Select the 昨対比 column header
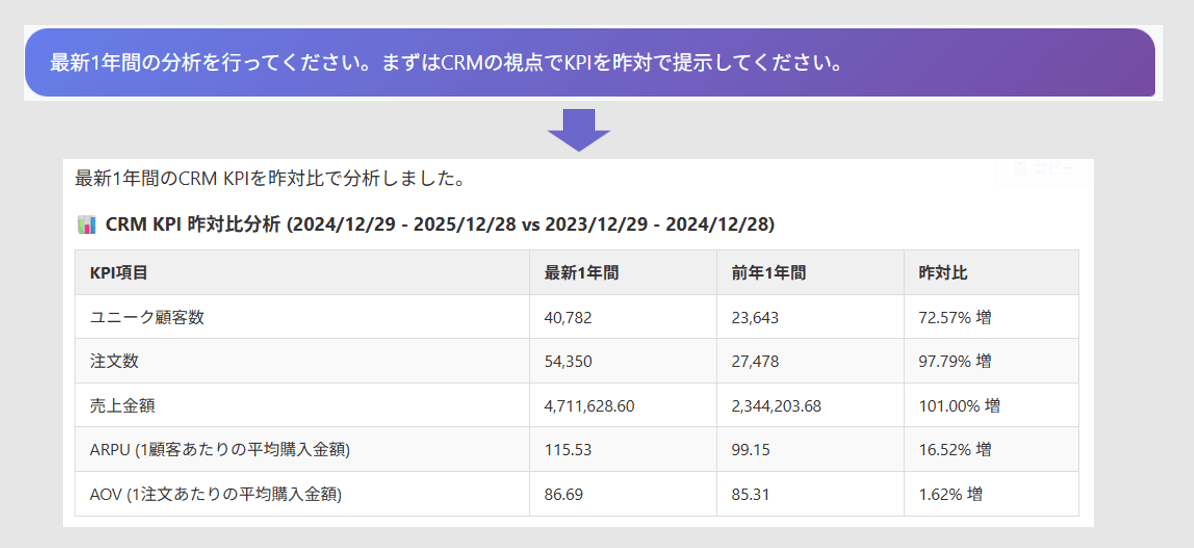 [x=943, y=273]
